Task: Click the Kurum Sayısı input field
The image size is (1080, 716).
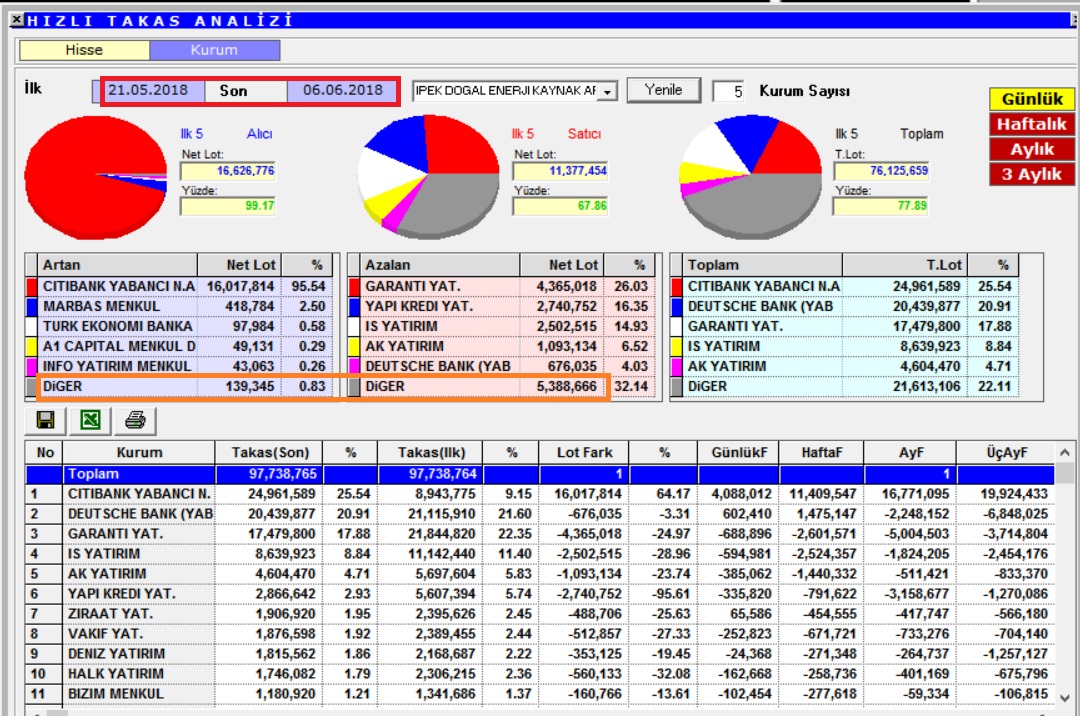Action: coord(729,91)
